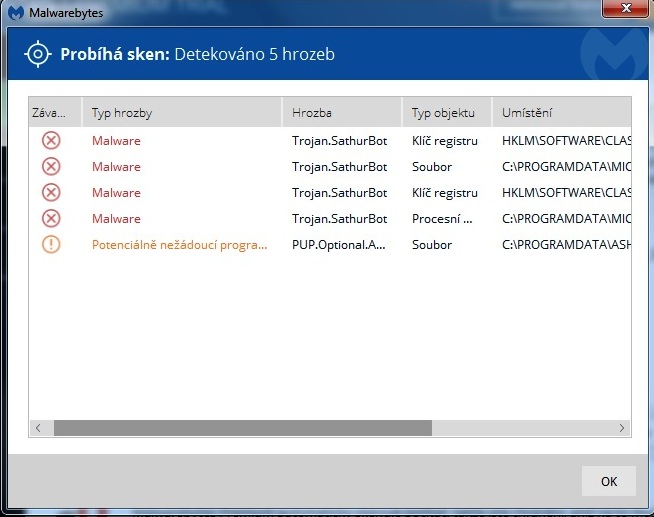
Task: Click severity icon of first Klíč registru row
Action: click(x=51, y=141)
